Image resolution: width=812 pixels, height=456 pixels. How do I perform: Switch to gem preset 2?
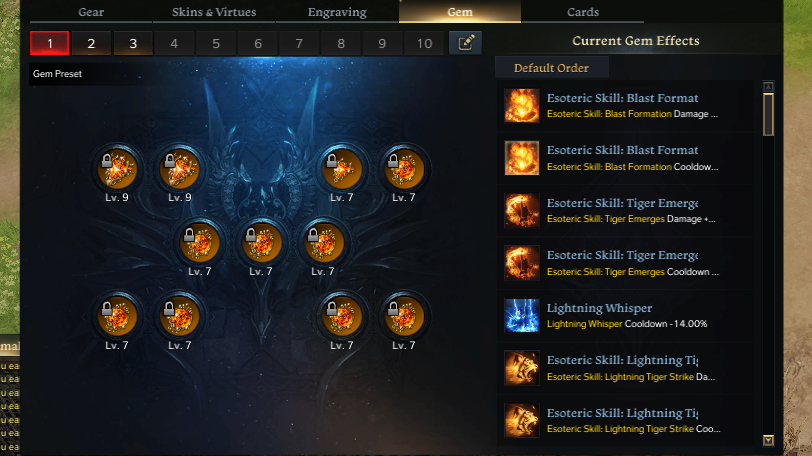(x=91, y=43)
